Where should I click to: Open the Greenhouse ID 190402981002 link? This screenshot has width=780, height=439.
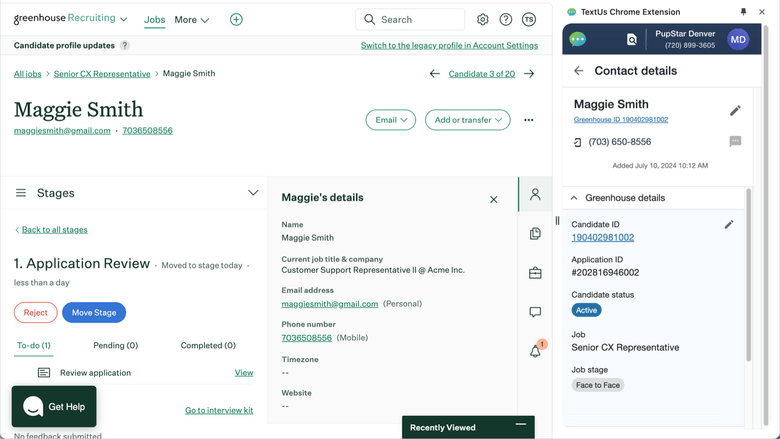[621, 120]
